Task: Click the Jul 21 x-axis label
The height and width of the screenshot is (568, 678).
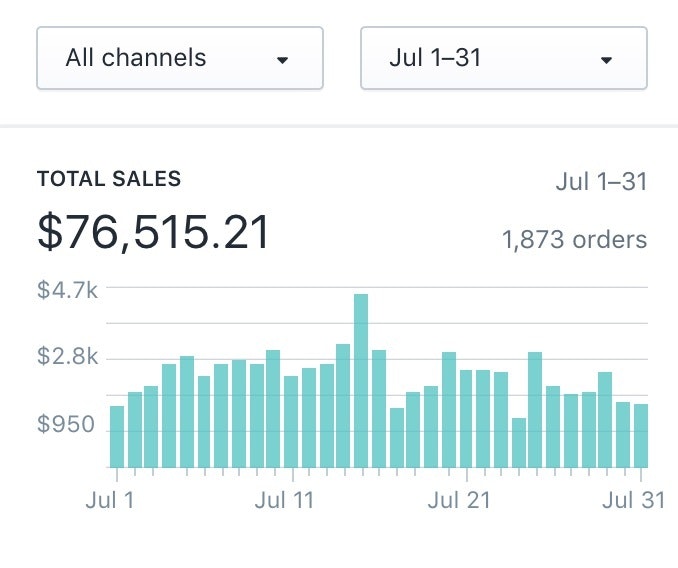Action: tap(459, 500)
